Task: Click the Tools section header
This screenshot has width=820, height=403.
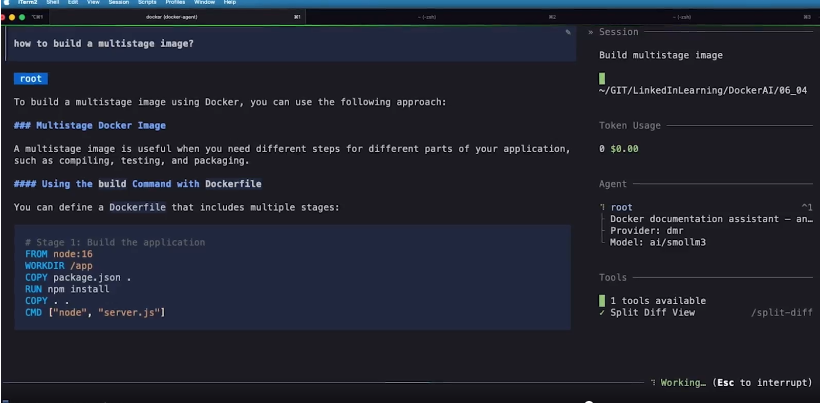Action: coord(613,278)
